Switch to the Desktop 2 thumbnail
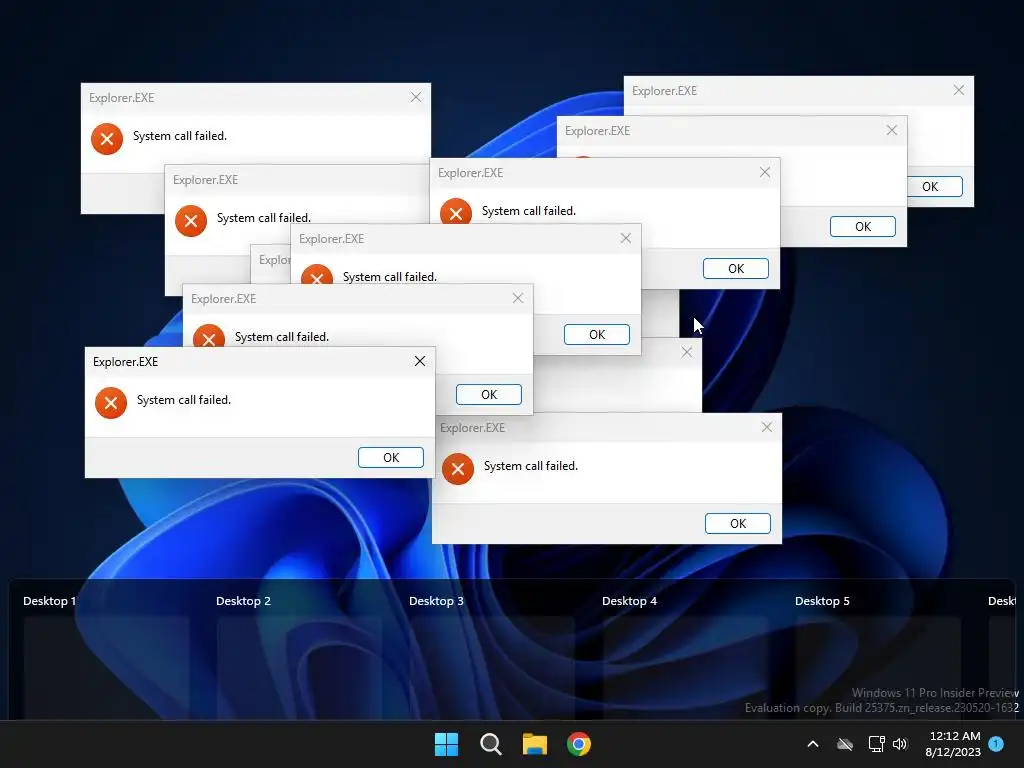1024x768 pixels. click(299, 666)
